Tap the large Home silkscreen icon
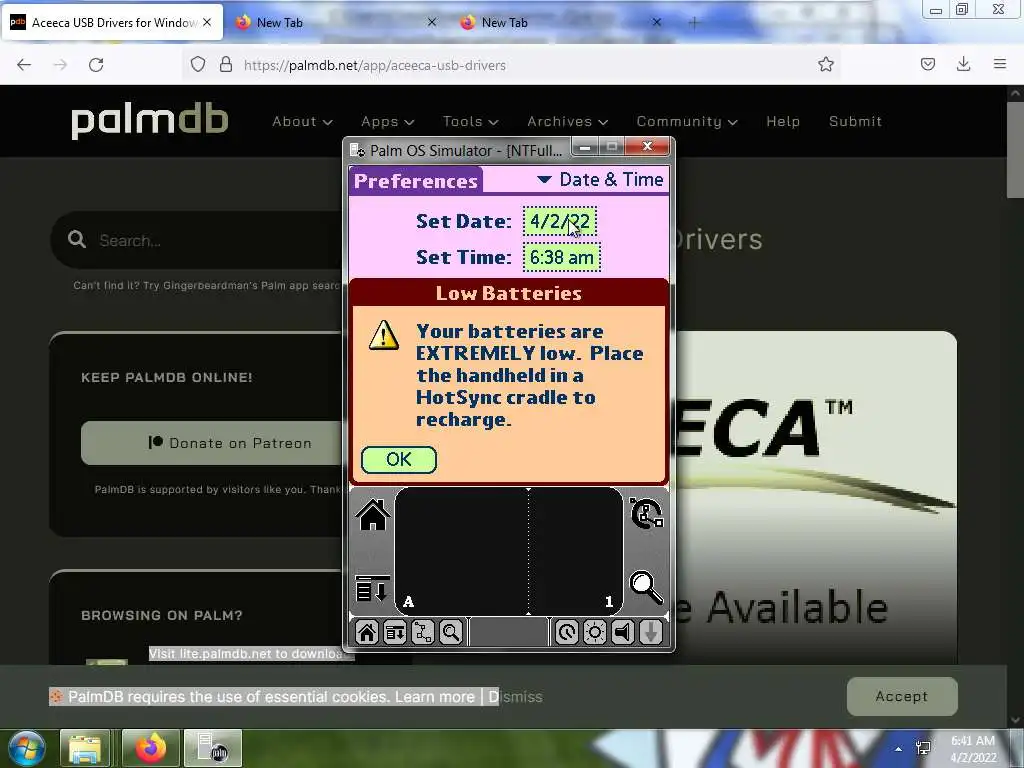Viewport: 1024px width, 768px height. click(x=373, y=515)
